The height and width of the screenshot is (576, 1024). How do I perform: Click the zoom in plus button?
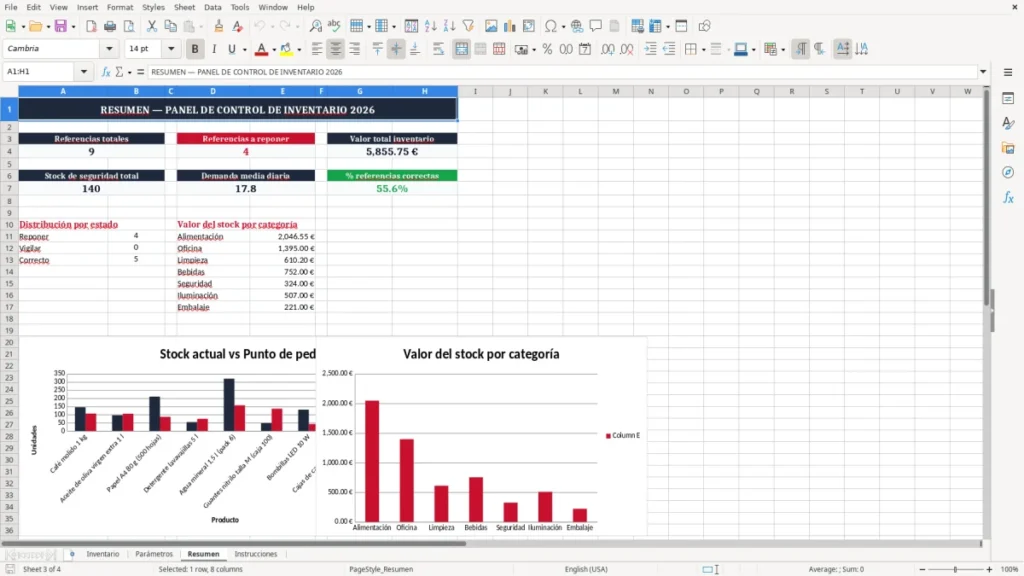(x=989, y=569)
